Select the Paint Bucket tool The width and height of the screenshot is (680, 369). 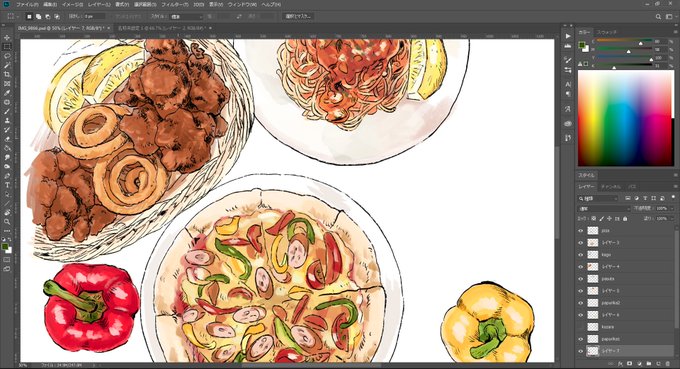[x=7, y=148]
